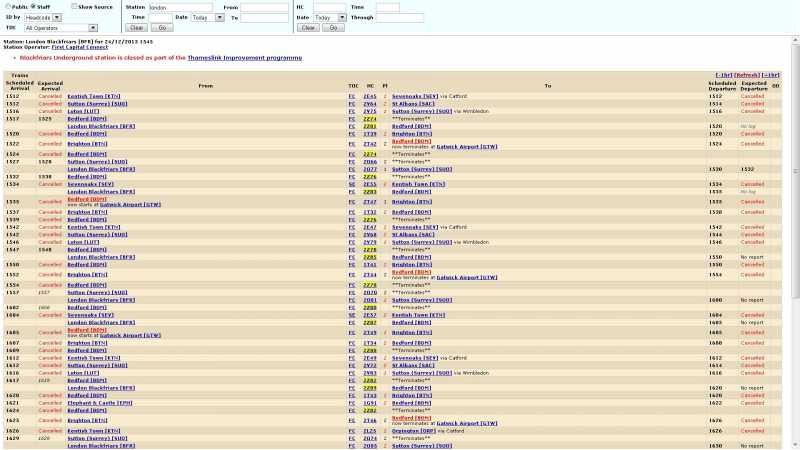Open the Thameslink Improvement programme link
This screenshot has height=450, width=800.
pos(244,58)
